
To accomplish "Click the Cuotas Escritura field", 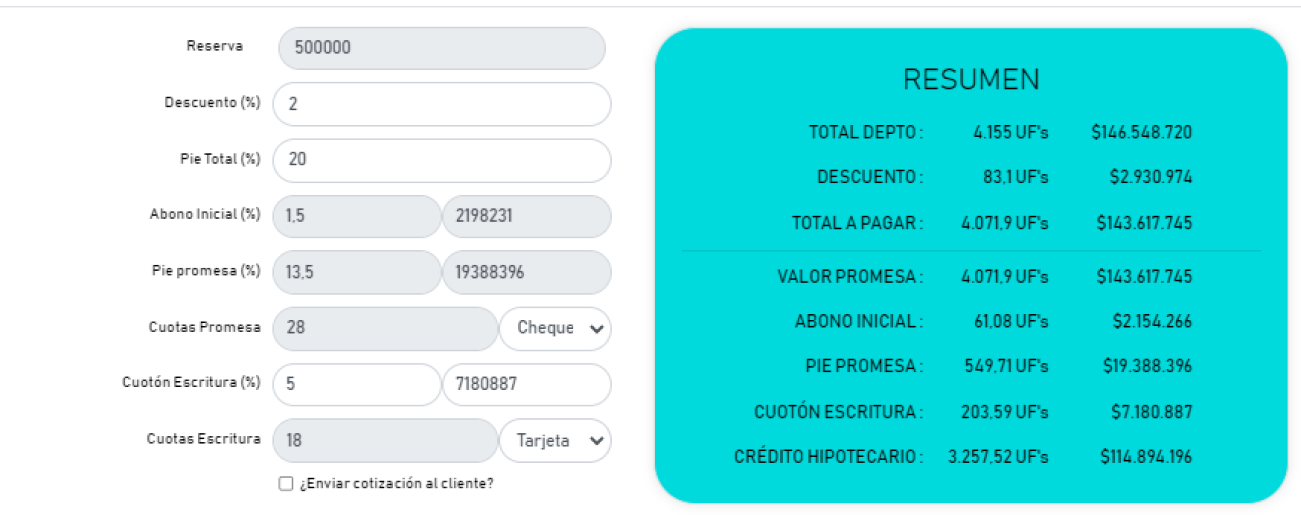I will [x=384, y=440].
